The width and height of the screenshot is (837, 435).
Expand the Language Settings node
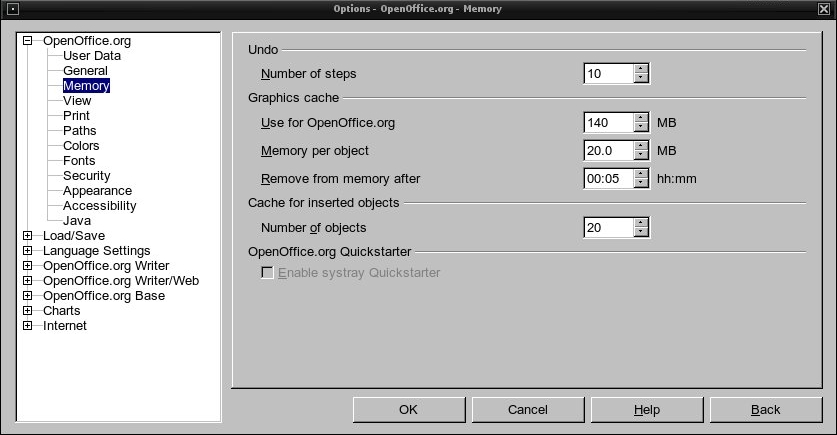coord(28,250)
